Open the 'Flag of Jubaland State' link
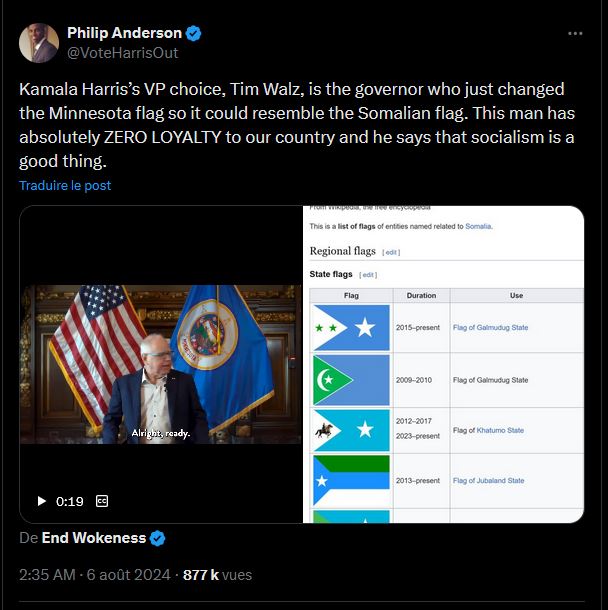This screenshot has width=608, height=610. pyautogui.click(x=488, y=481)
